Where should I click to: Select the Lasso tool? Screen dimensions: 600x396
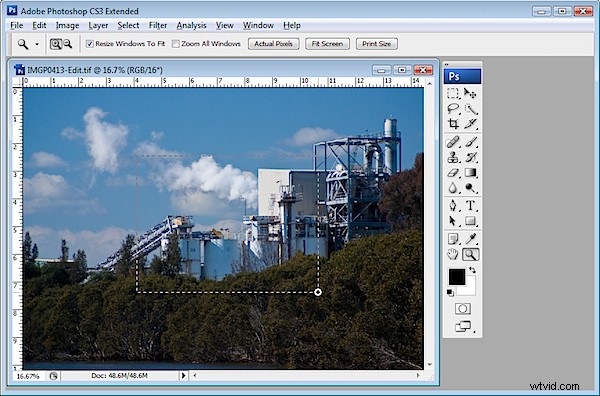point(453,109)
